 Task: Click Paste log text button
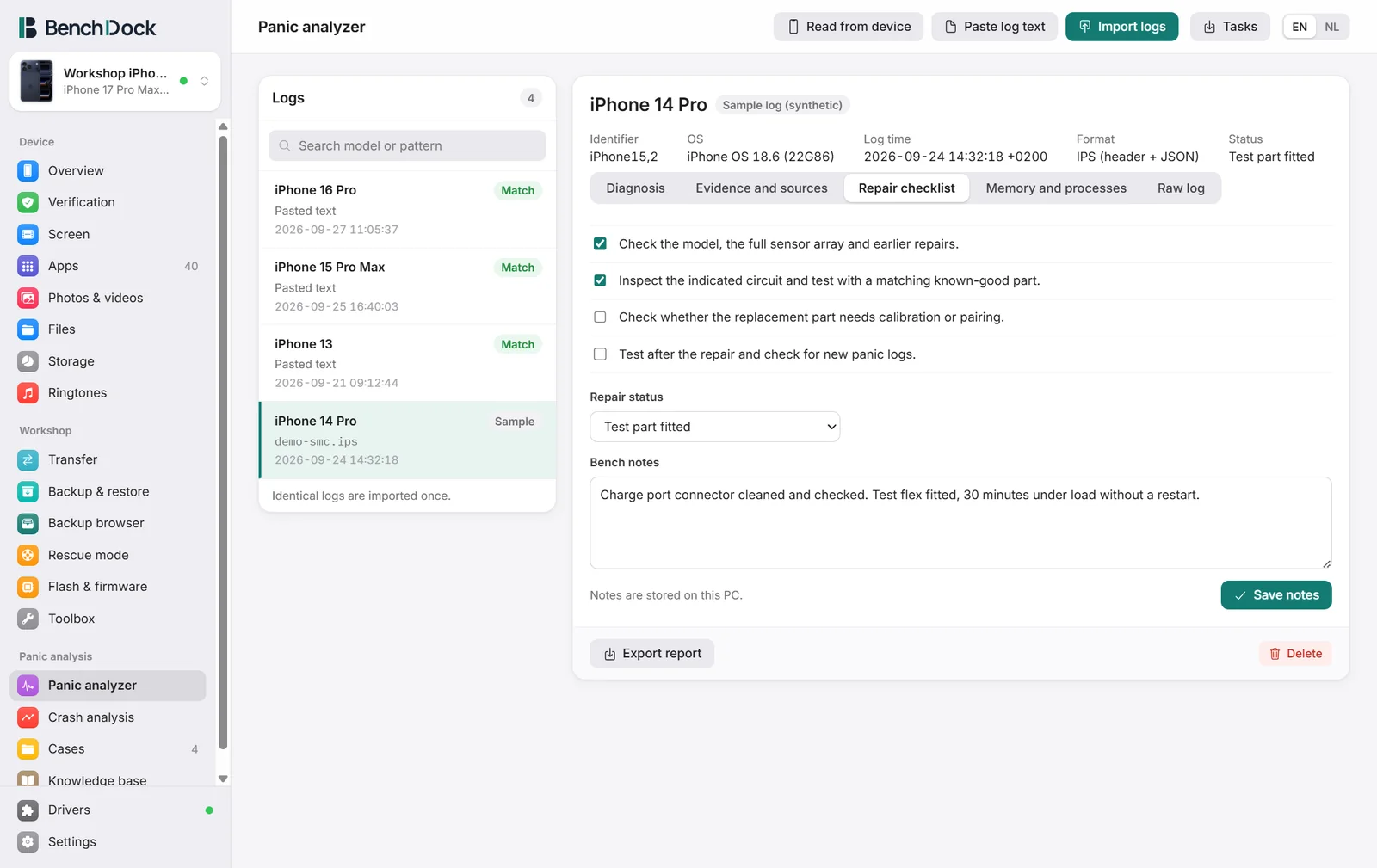[995, 27]
